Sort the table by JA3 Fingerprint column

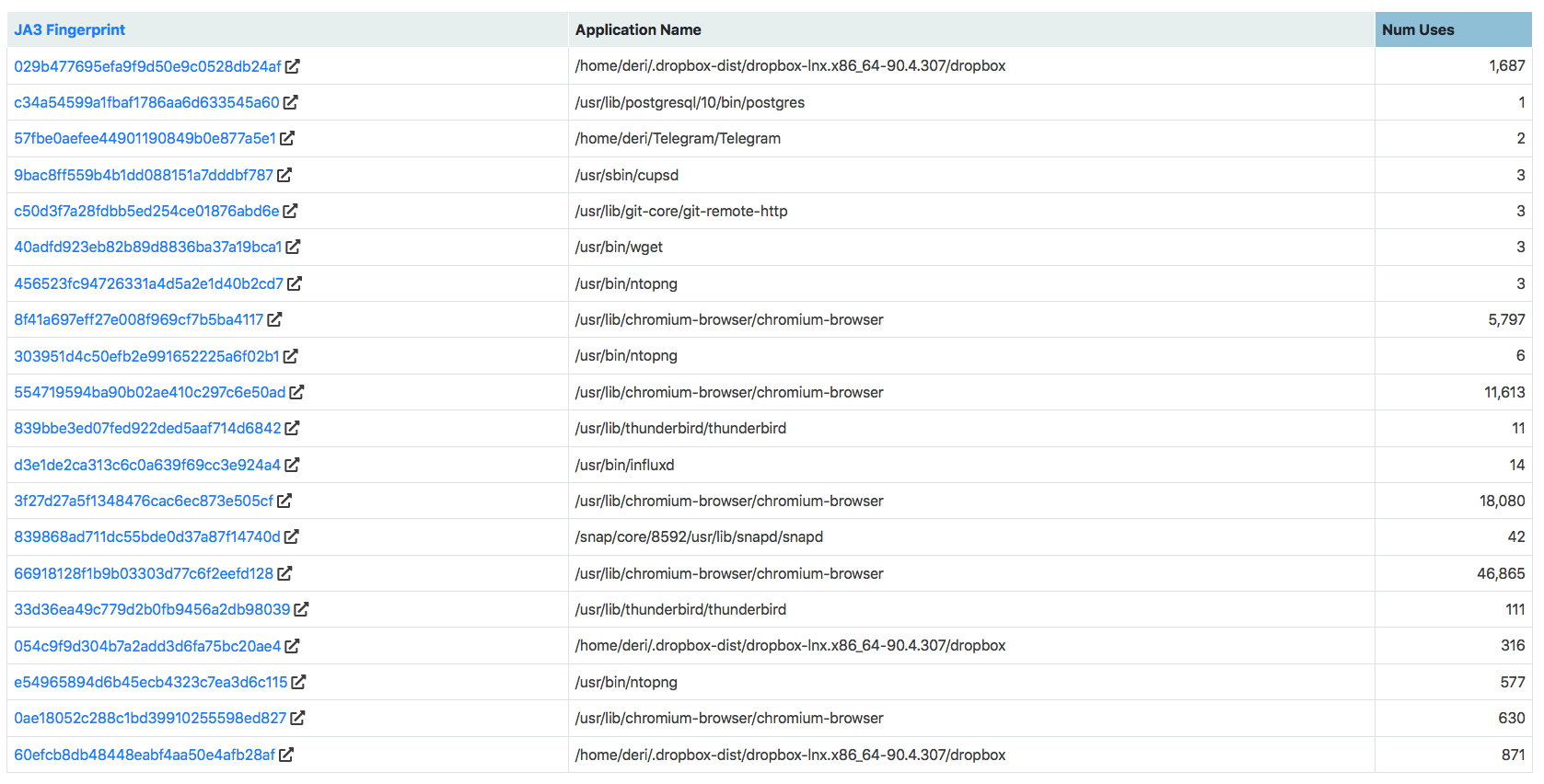(x=69, y=29)
